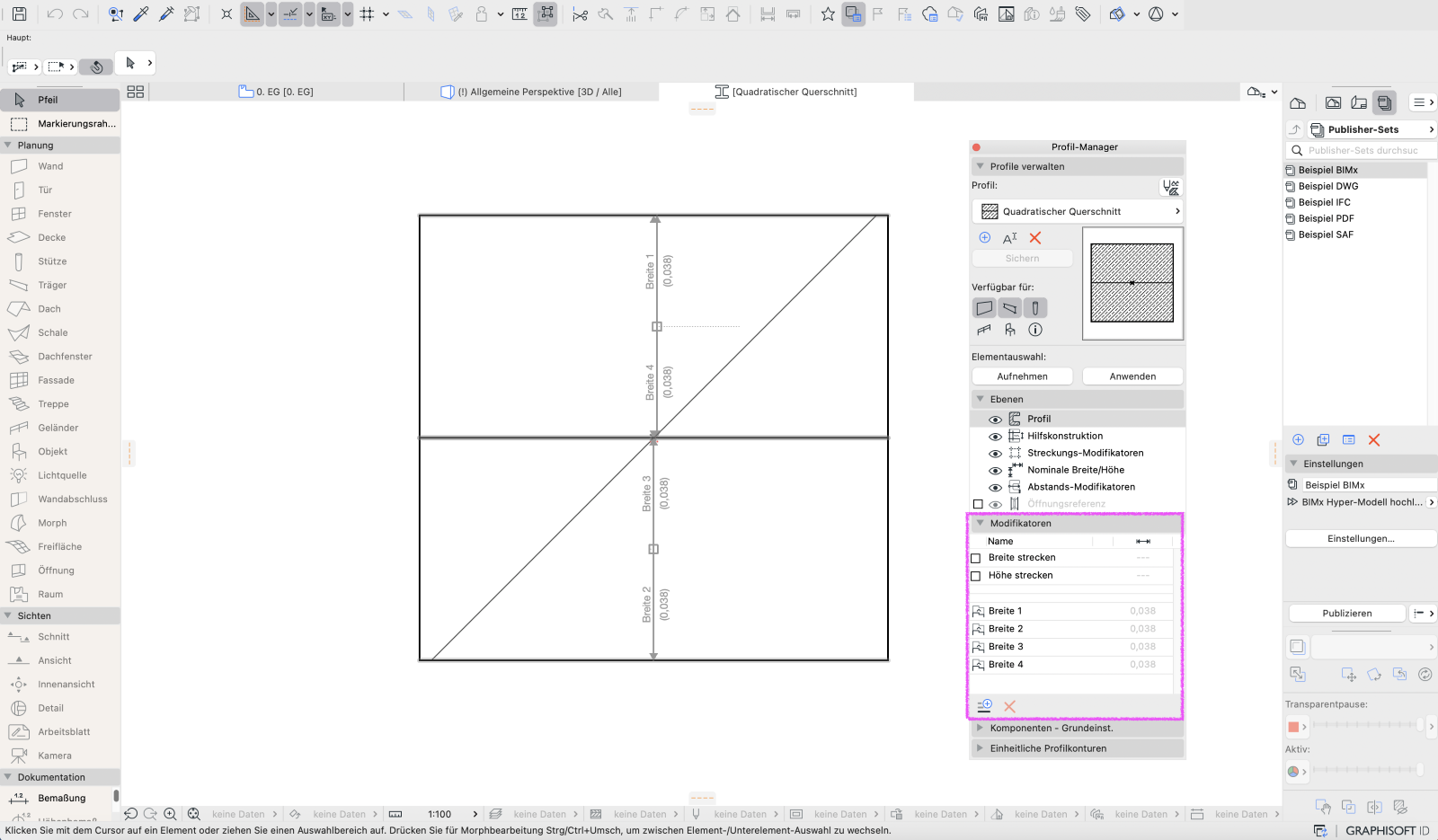
Task: Select Beispiel PDF publisher set
Action: (x=1327, y=218)
